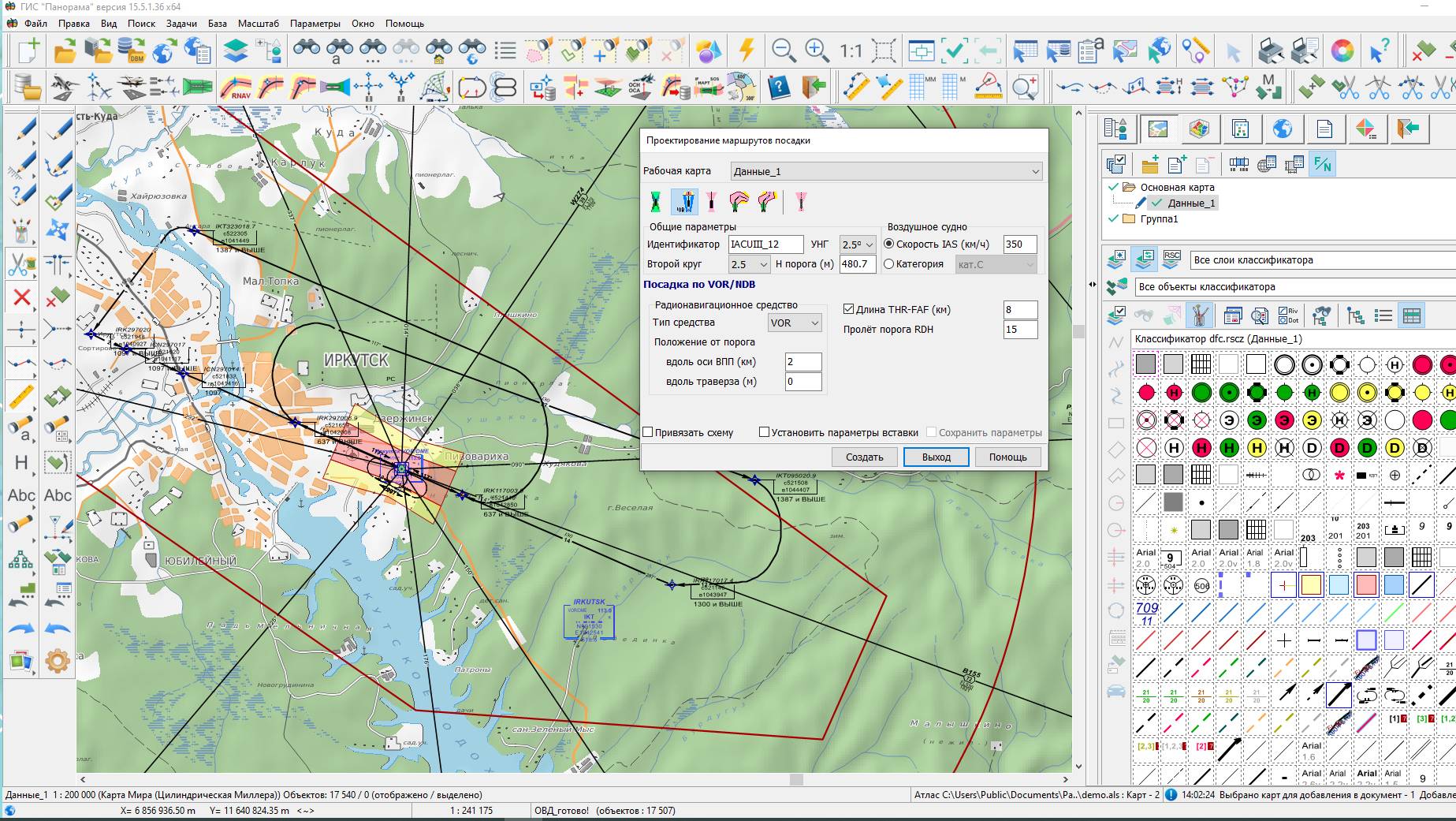
Task: Open the Рабочая карта dropdown
Action: pyautogui.click(x=885, y=171)
